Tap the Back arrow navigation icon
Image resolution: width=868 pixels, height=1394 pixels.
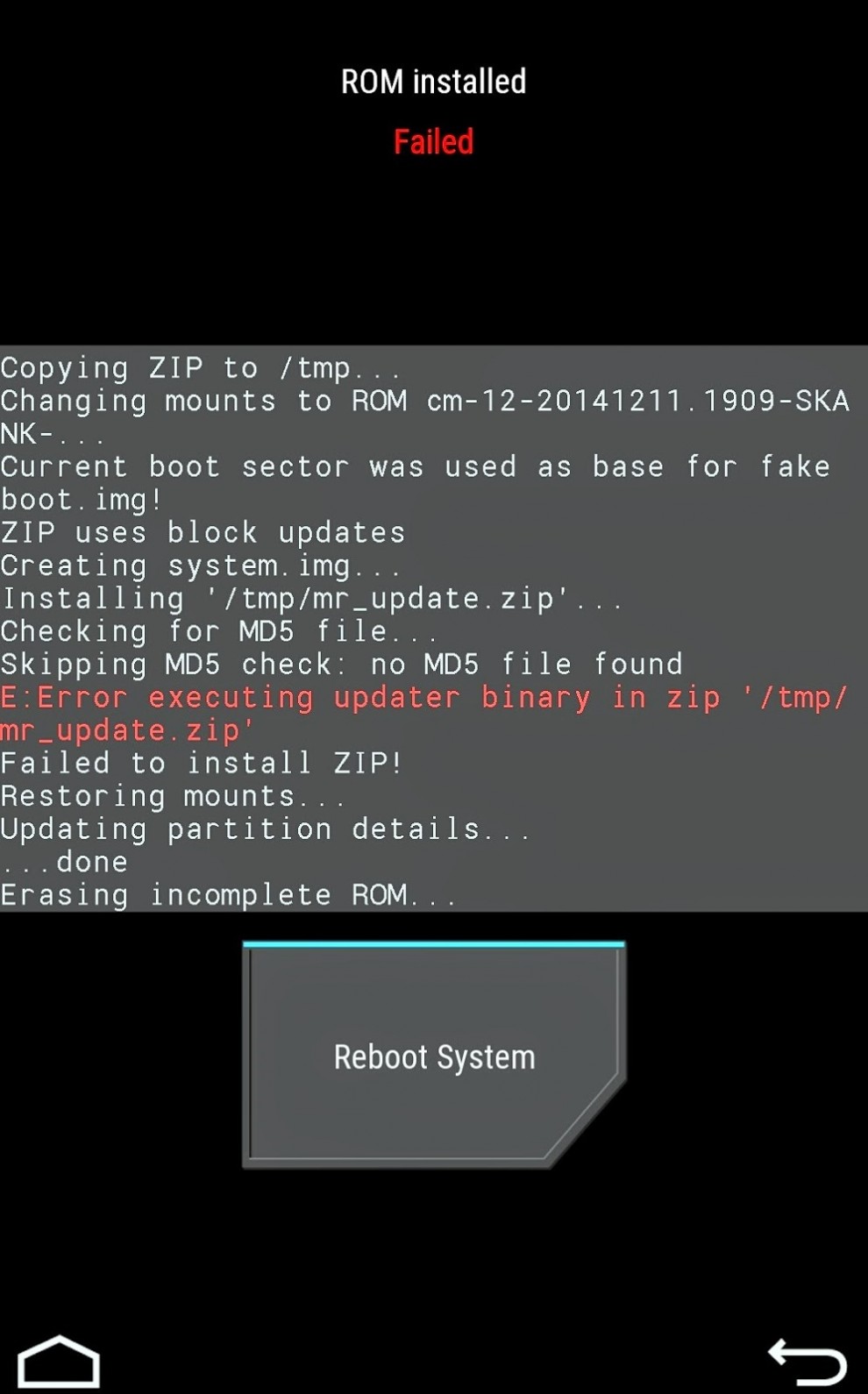[x=807, y=1362]
